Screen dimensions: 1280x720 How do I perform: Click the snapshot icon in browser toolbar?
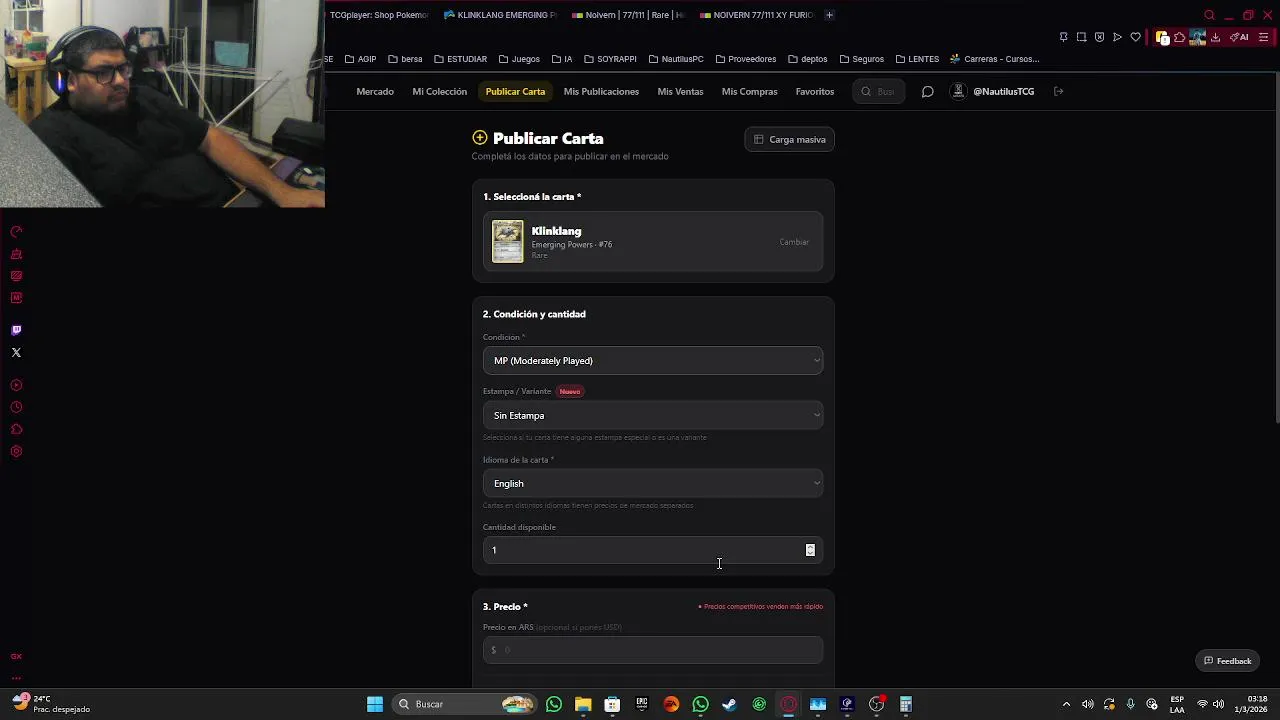click(1081, 37)
